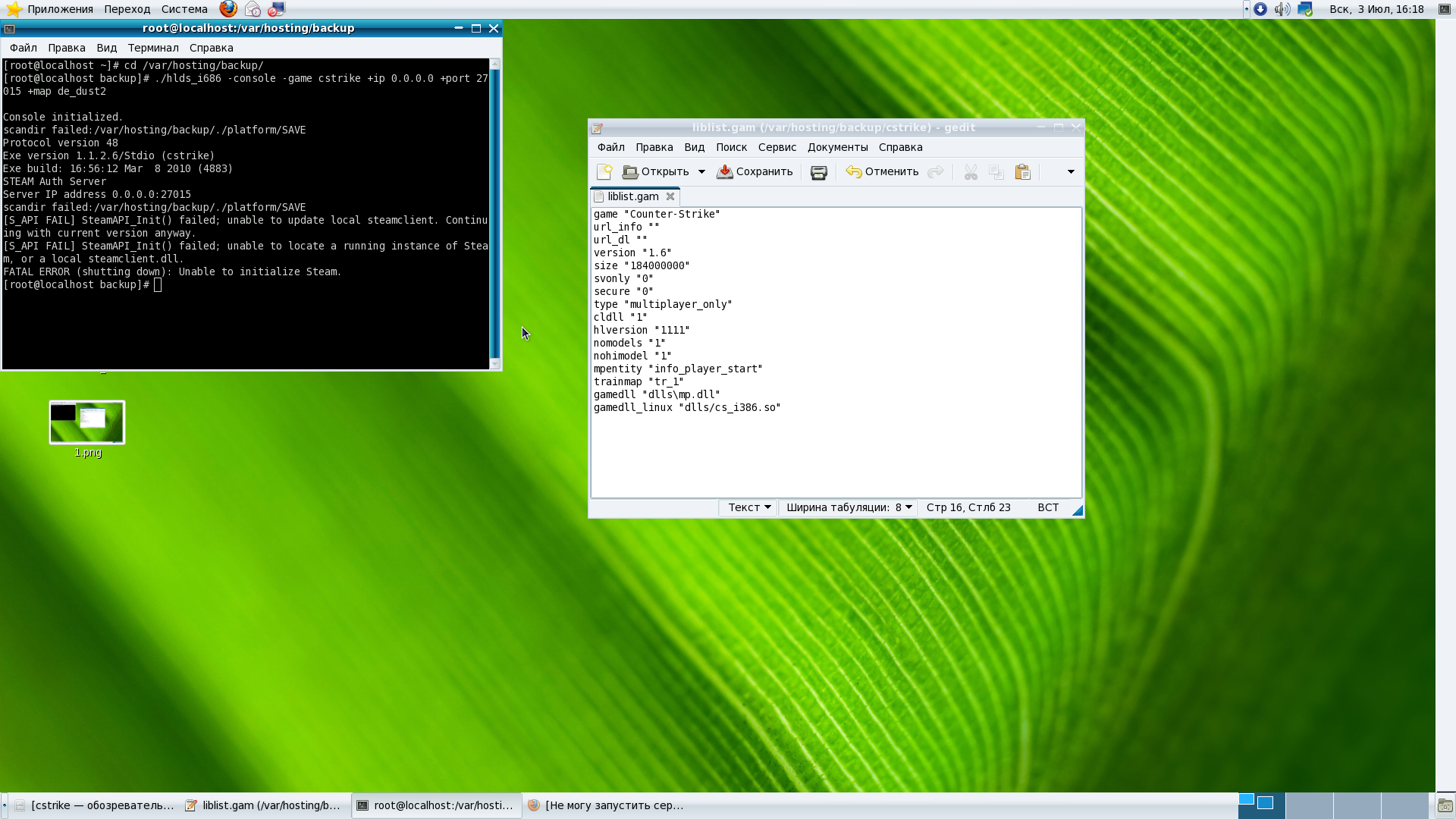The image size is (1456, 819).
Task: Open terminal's Файл menu
Action: tap(24, 48)
